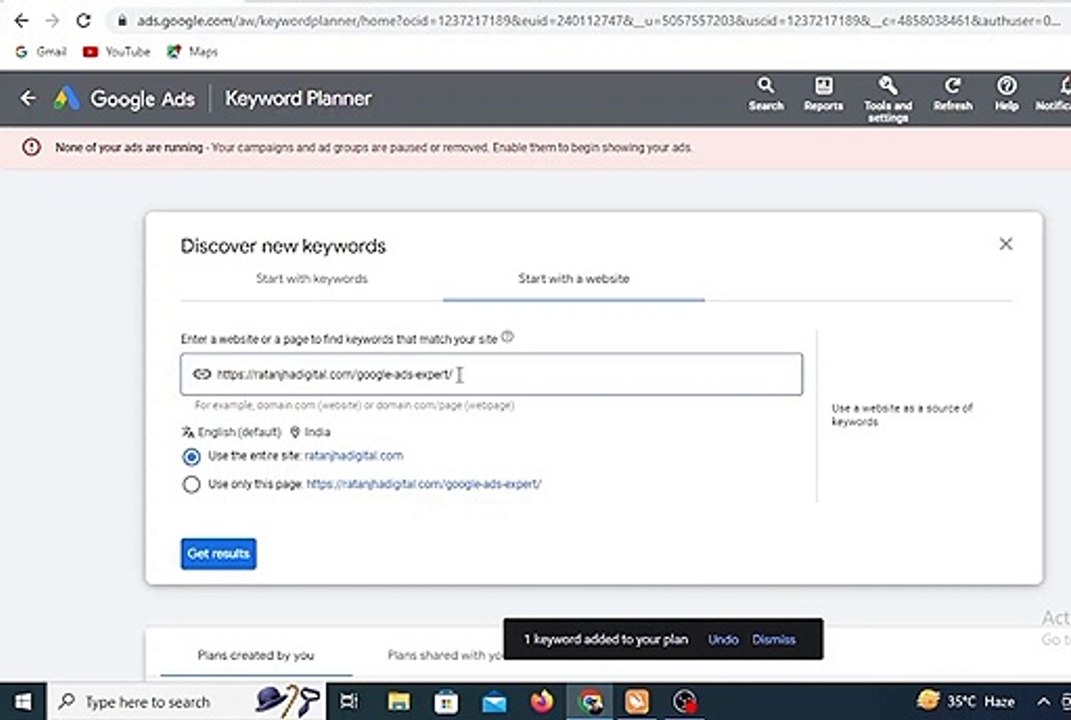Reload the page with browser refresh icon
Viewport: 1071px width, 720px height.
click(x=83, y=20)
